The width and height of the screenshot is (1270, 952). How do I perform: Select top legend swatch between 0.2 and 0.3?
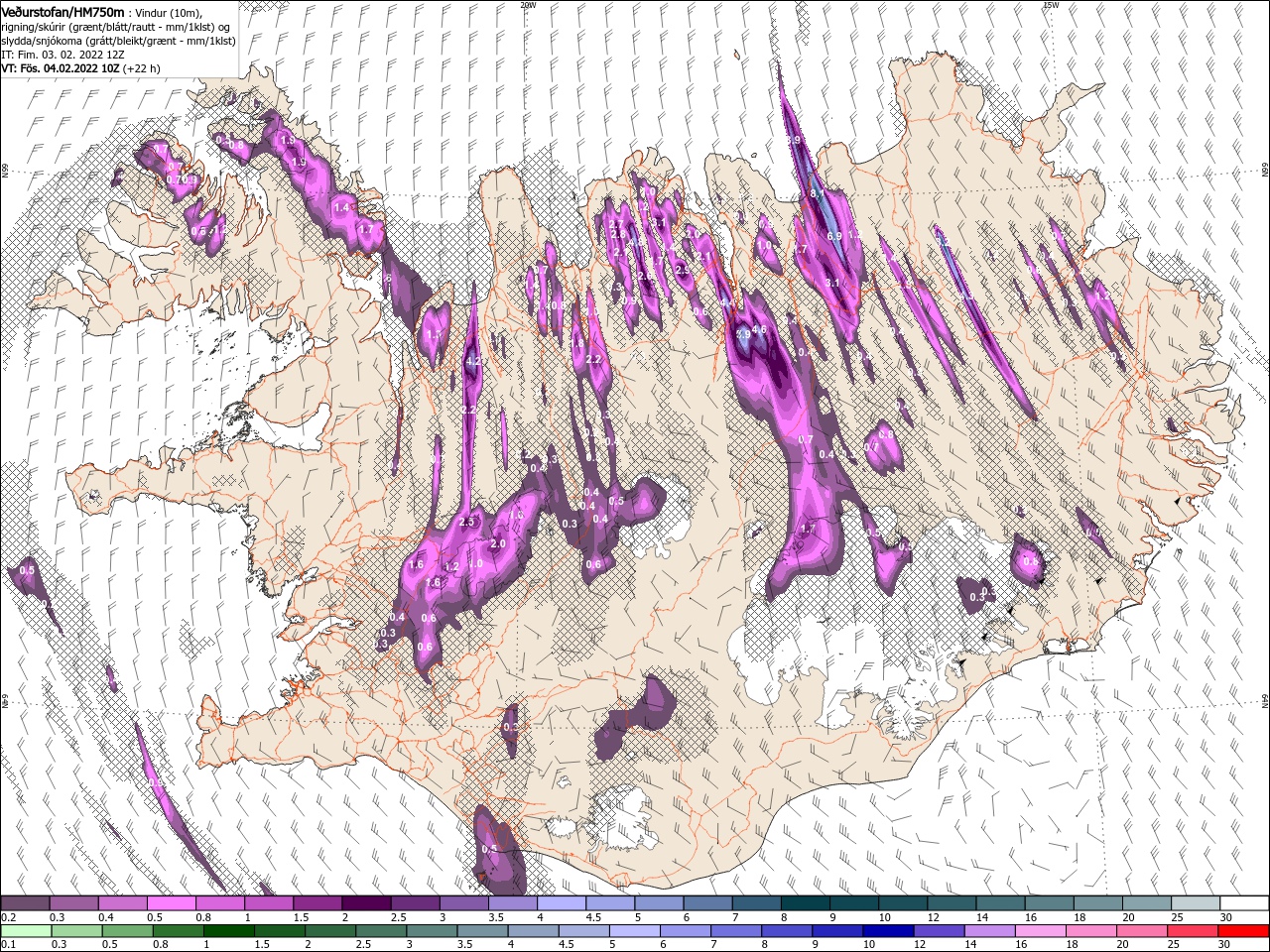pos(25,903)
